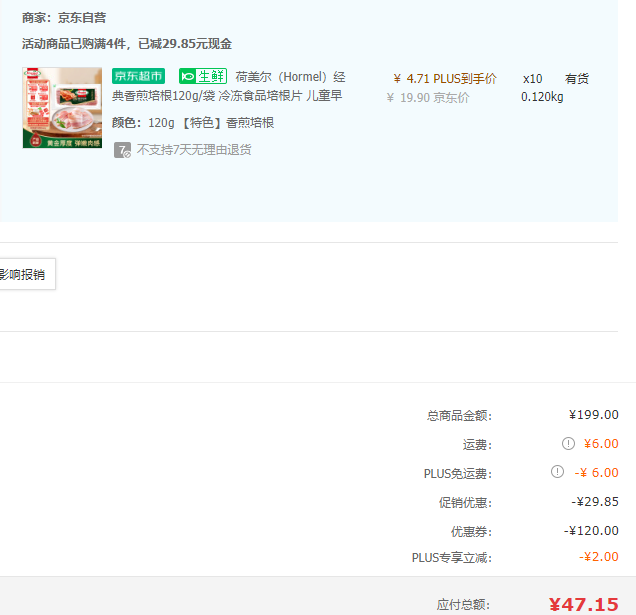Click the 促销优惠 label
The image size is (636, 615).
click(x=465, y=503)
